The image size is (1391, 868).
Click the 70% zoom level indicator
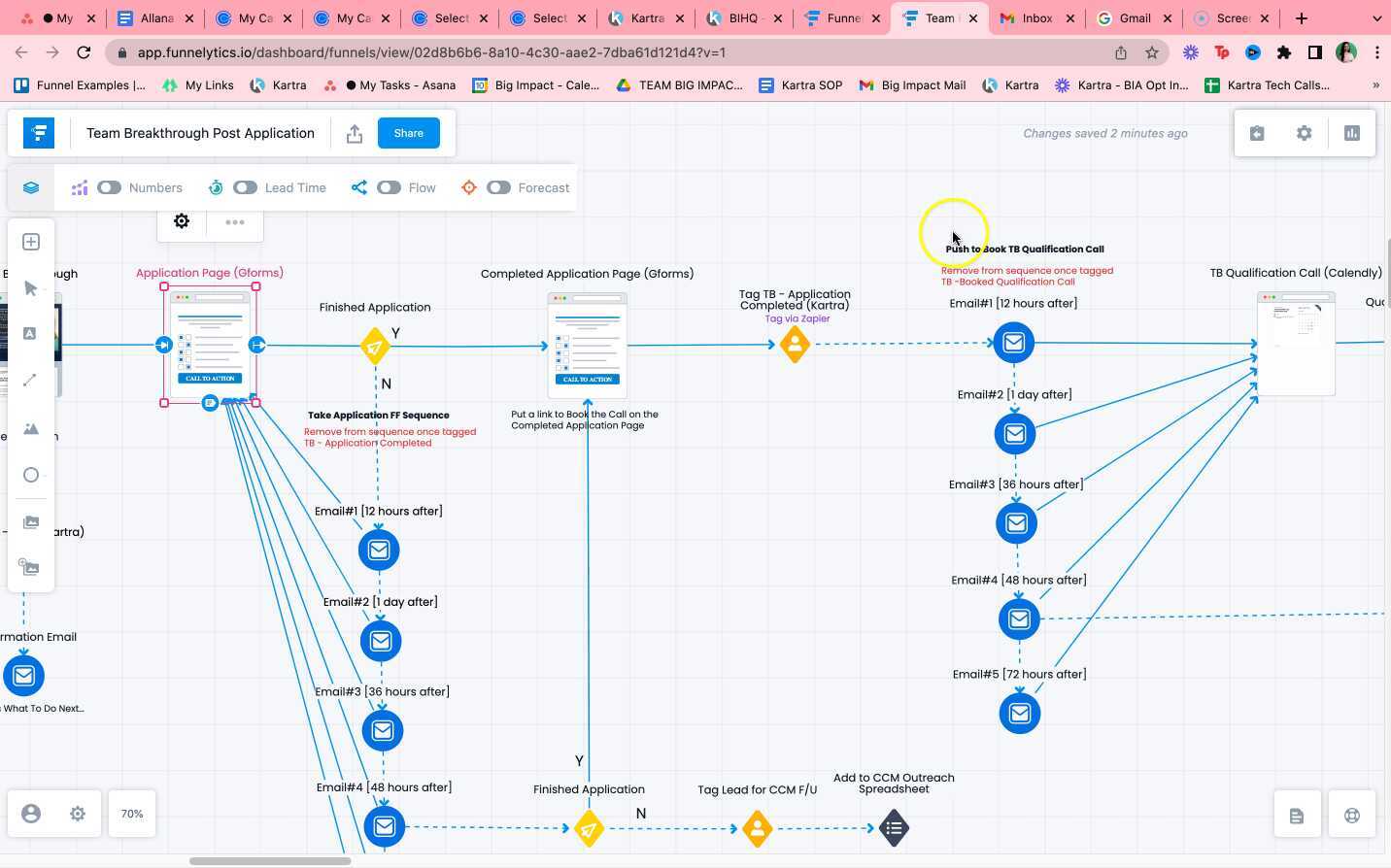click(x=131, y=814)
